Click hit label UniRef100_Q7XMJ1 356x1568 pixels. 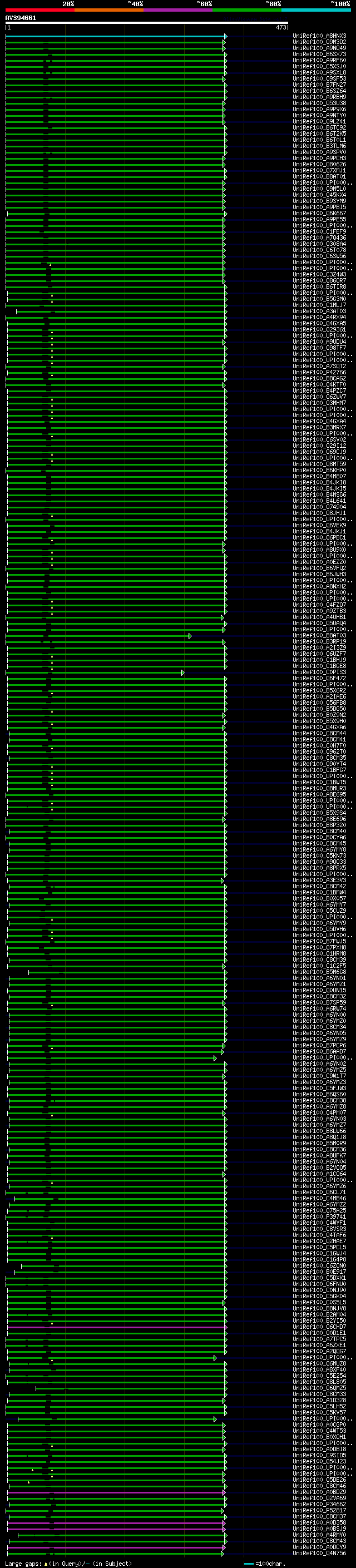pyautogui.click(x=319, y=170)
